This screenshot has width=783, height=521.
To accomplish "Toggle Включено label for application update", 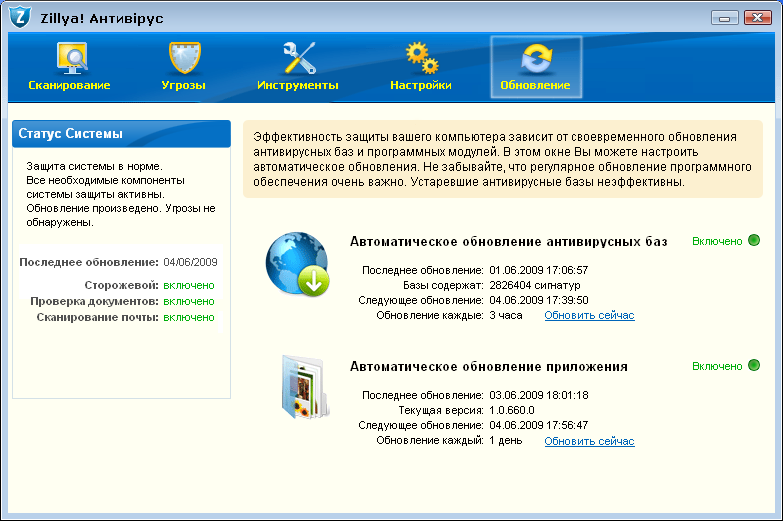I will 717,366.
